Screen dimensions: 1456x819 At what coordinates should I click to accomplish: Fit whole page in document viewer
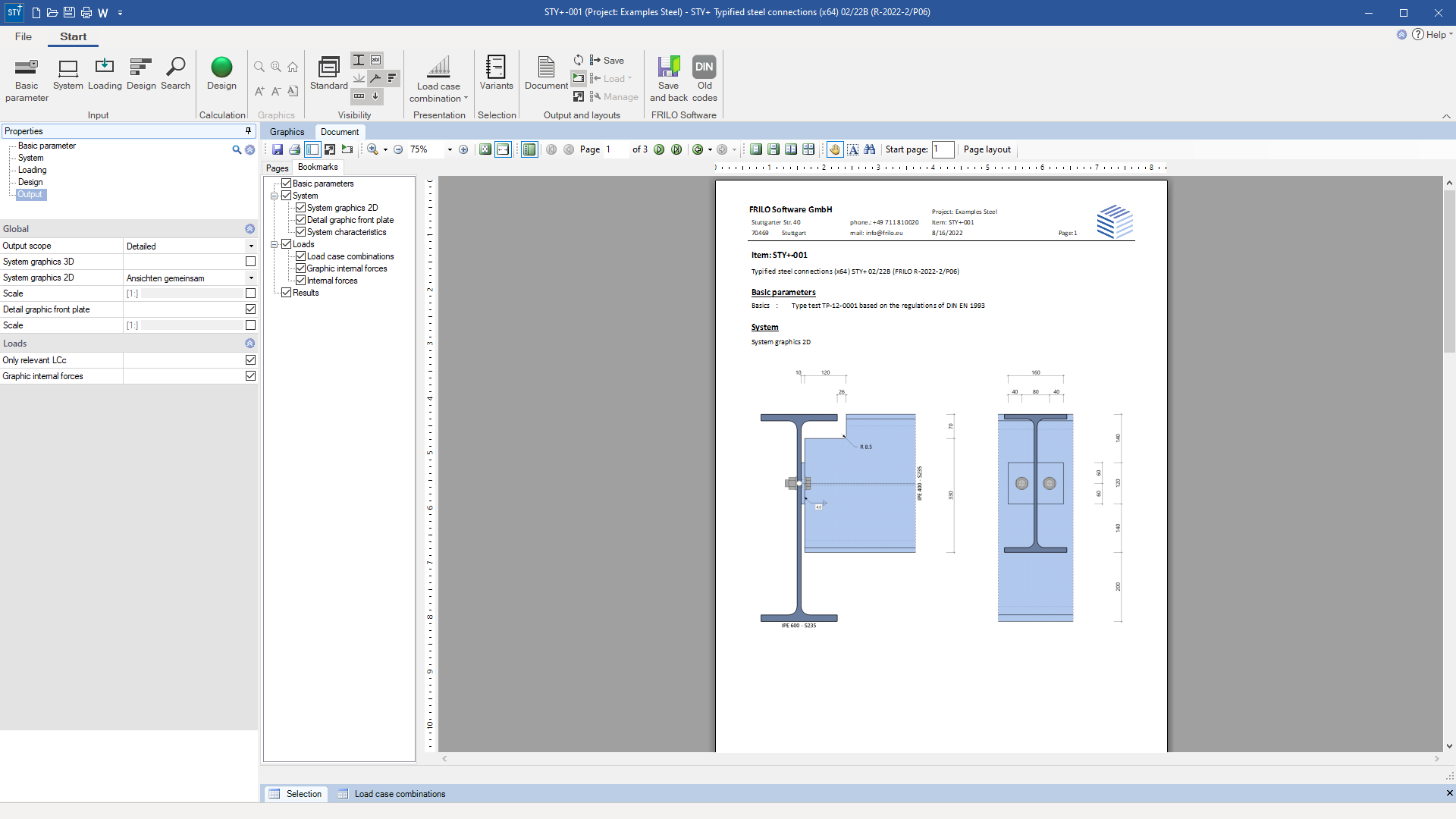[x=485, y=149]
